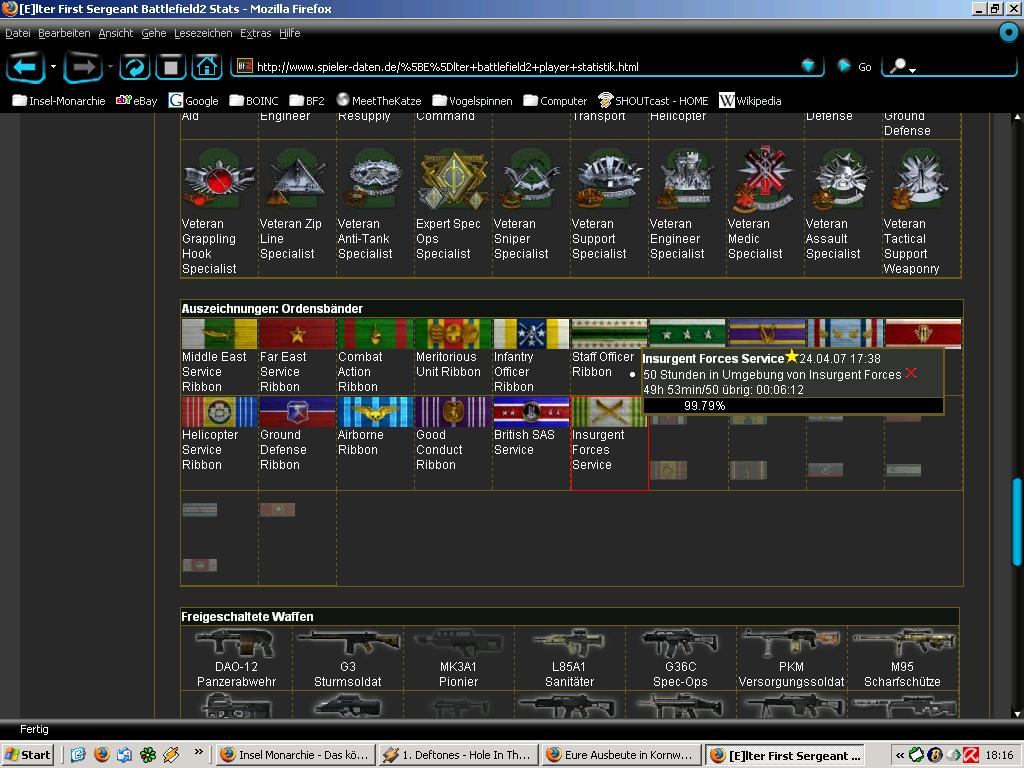Open the Google bookmark

click(x=193, y=101)
